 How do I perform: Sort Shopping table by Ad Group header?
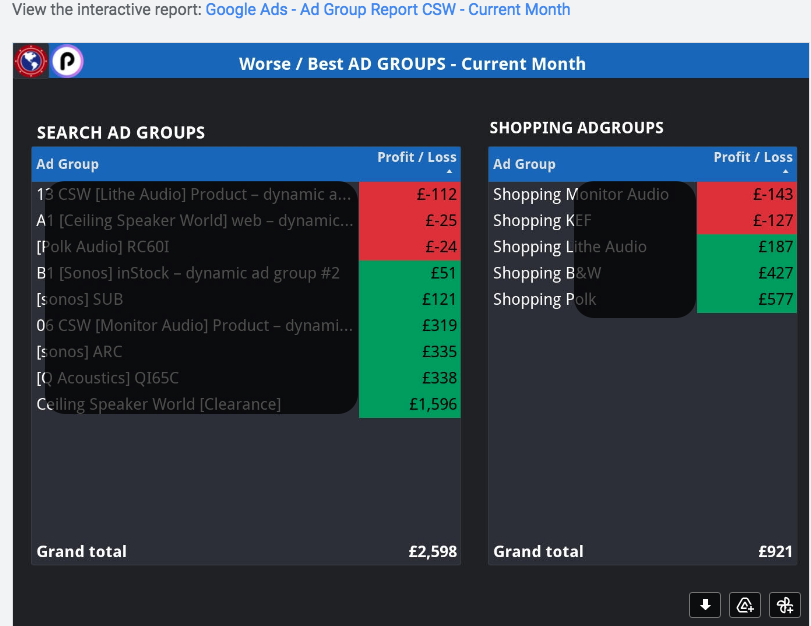coord(524,164)
